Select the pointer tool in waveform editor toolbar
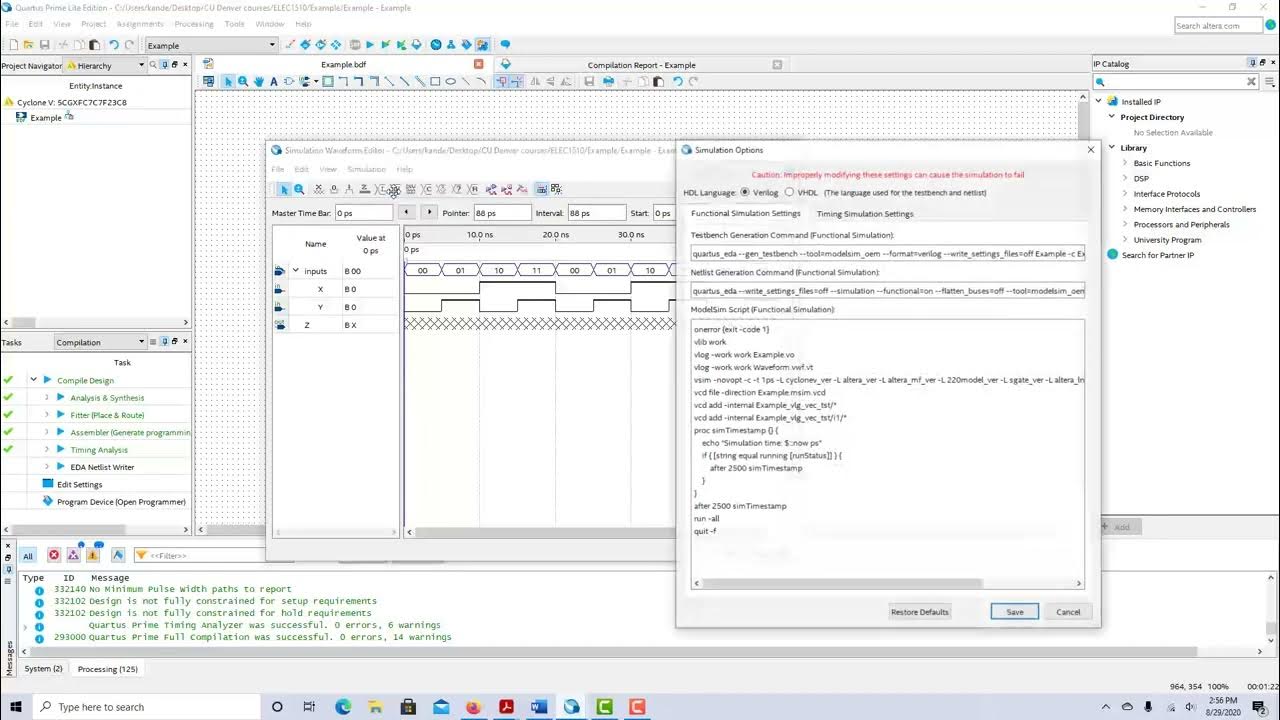This screenshot has width=1280, height=720. 284,189
